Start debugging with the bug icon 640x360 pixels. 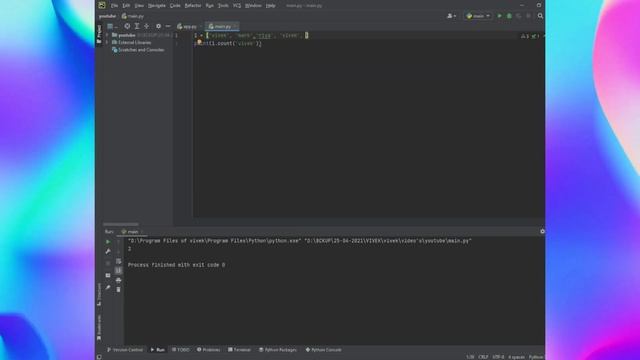[x=509, y=16]
